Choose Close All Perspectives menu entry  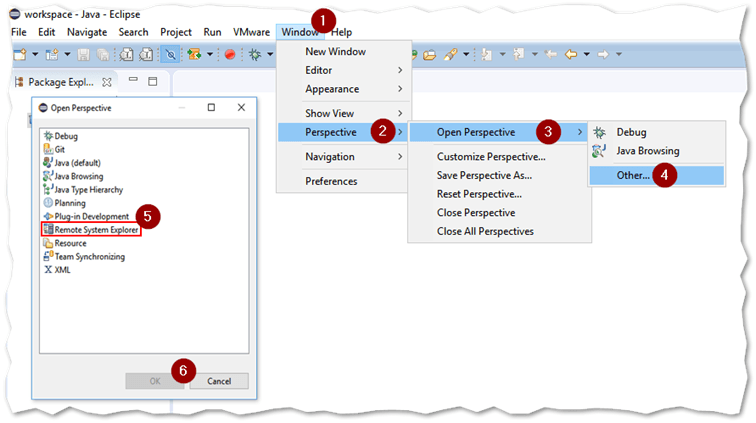tap(500, 232)
